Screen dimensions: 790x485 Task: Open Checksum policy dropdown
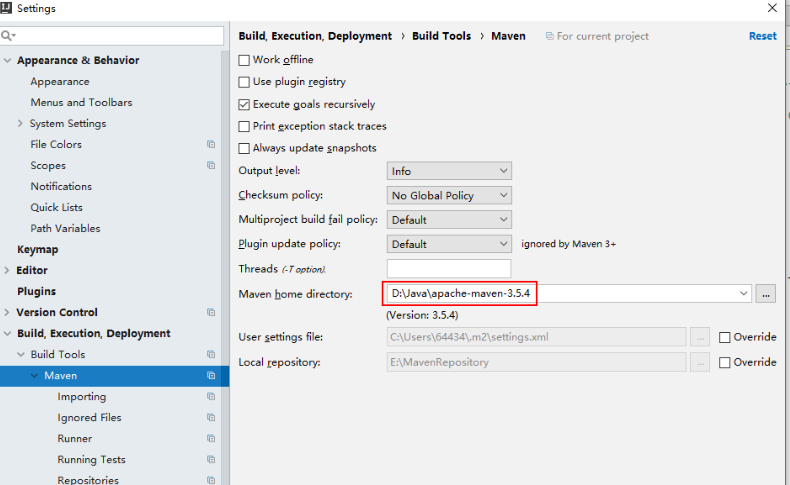(449, 195)
